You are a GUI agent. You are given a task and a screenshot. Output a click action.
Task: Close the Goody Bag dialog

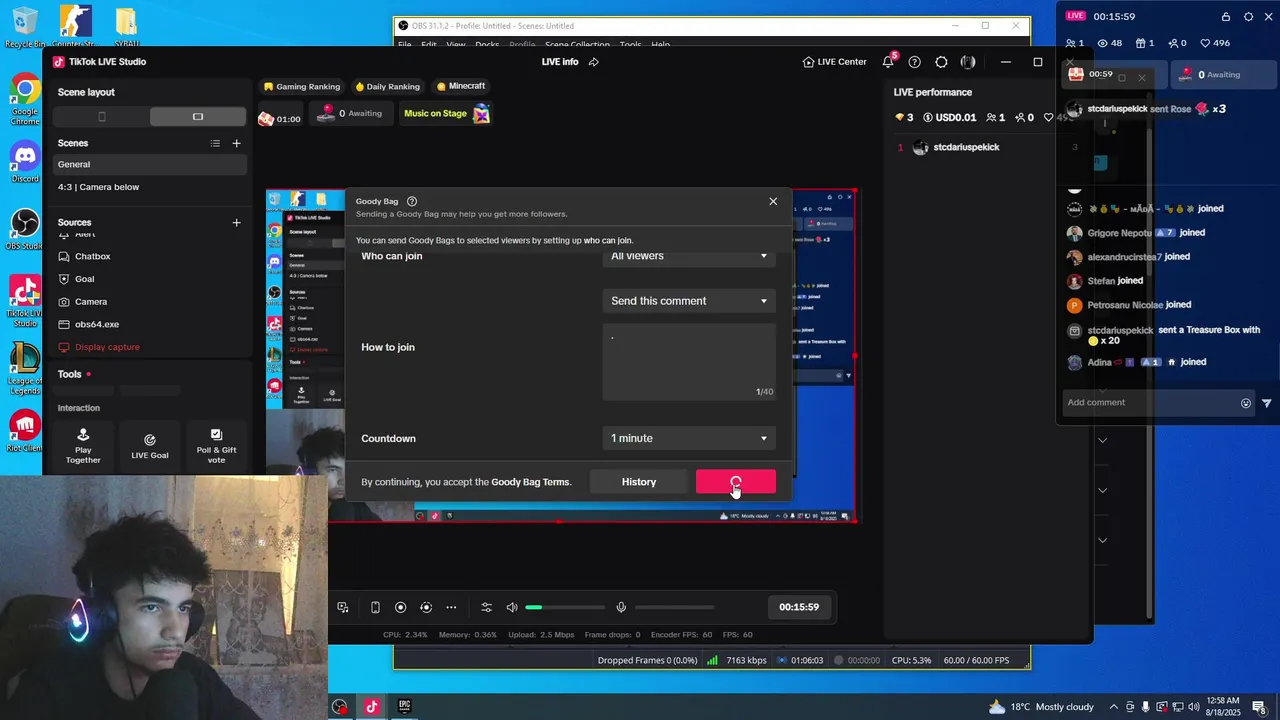[773, 201]
